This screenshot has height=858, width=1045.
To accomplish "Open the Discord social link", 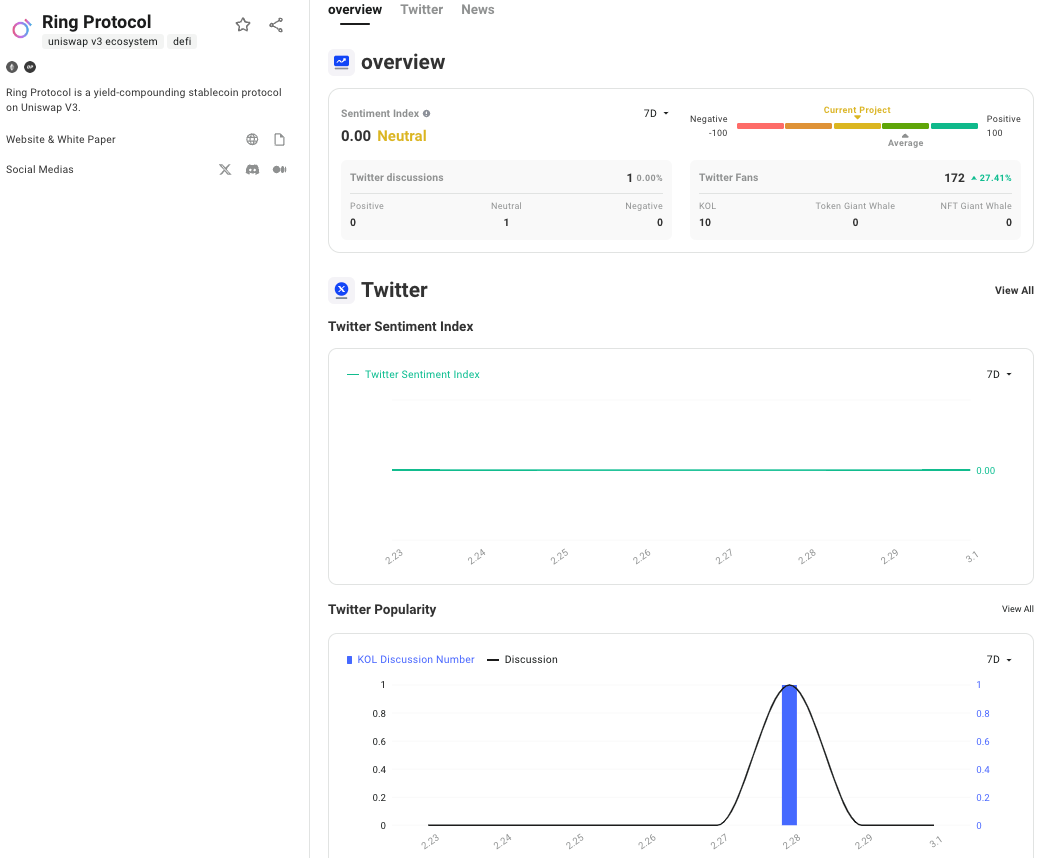I will point(253,170).
